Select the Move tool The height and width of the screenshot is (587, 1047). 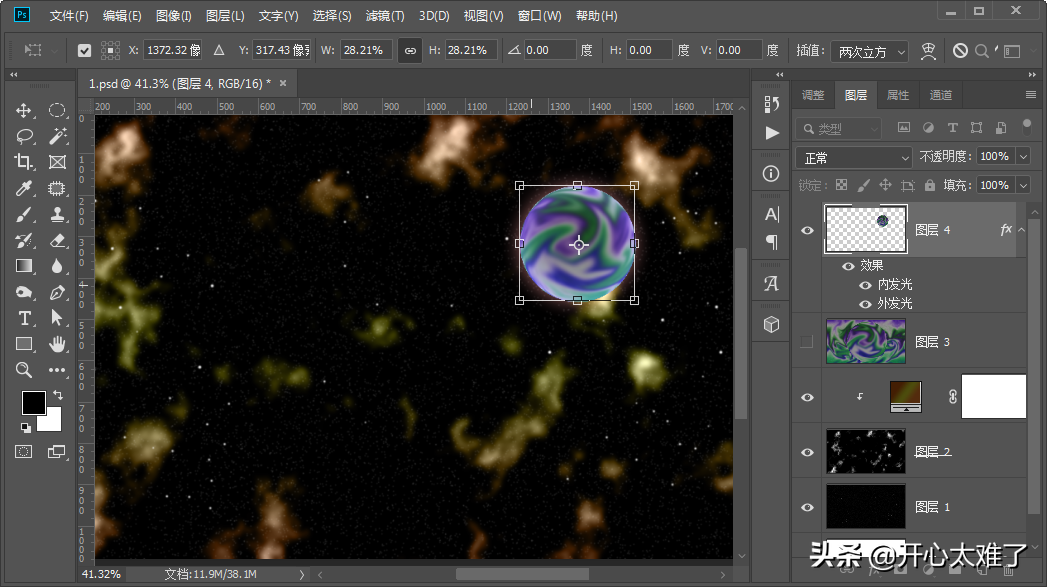[x=24, y=111]
